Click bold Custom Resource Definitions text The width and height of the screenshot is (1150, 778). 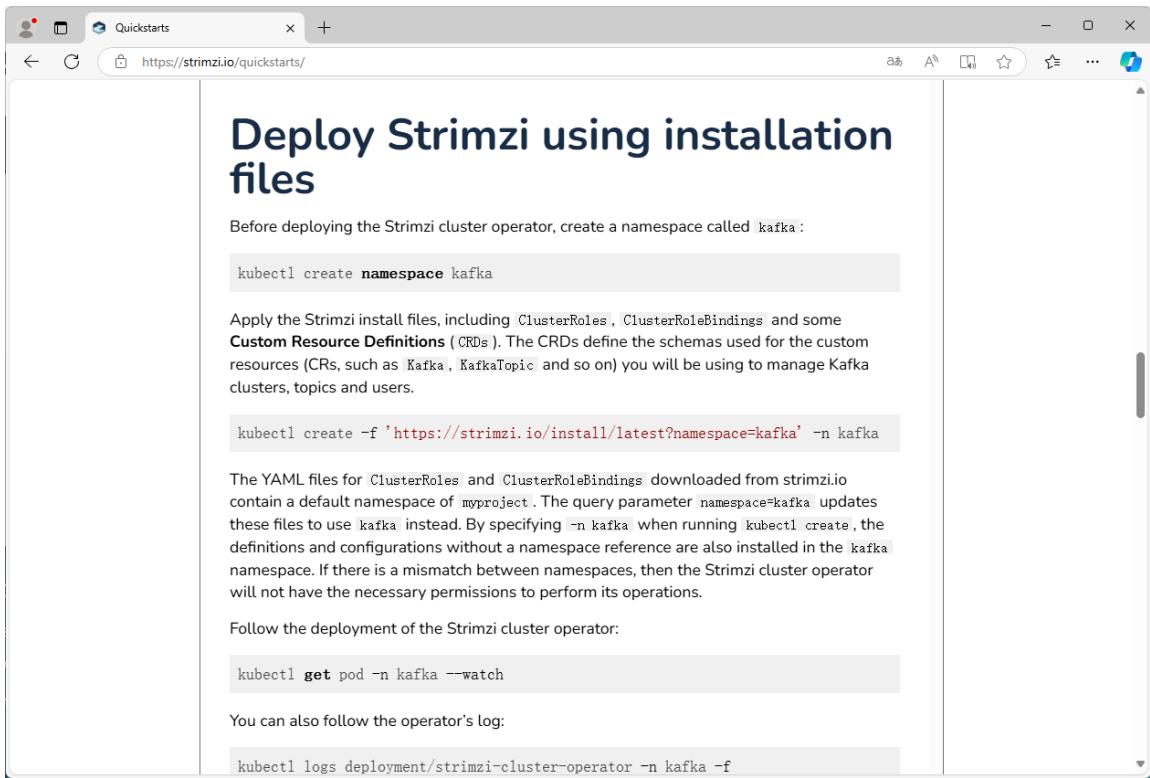click(337, 342)
